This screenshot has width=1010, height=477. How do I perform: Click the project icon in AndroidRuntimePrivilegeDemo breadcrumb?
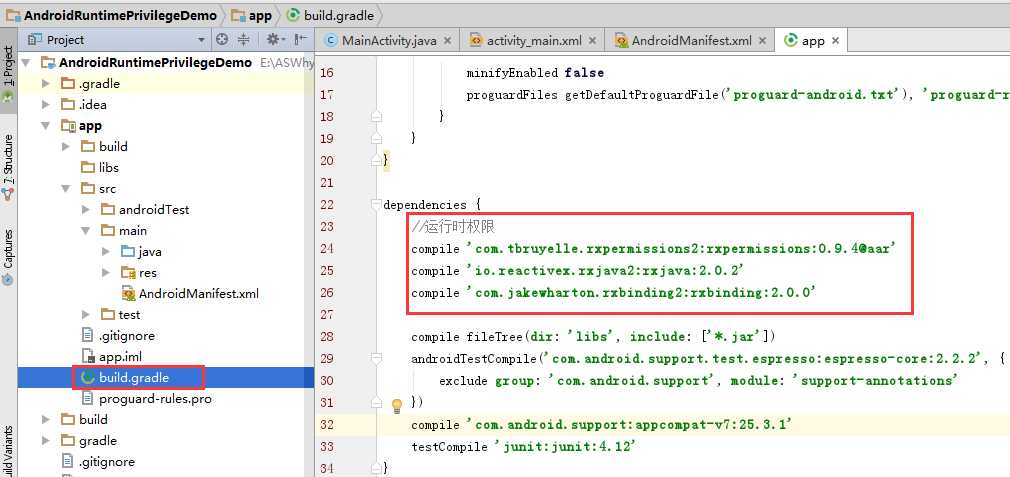click(13, 15)
